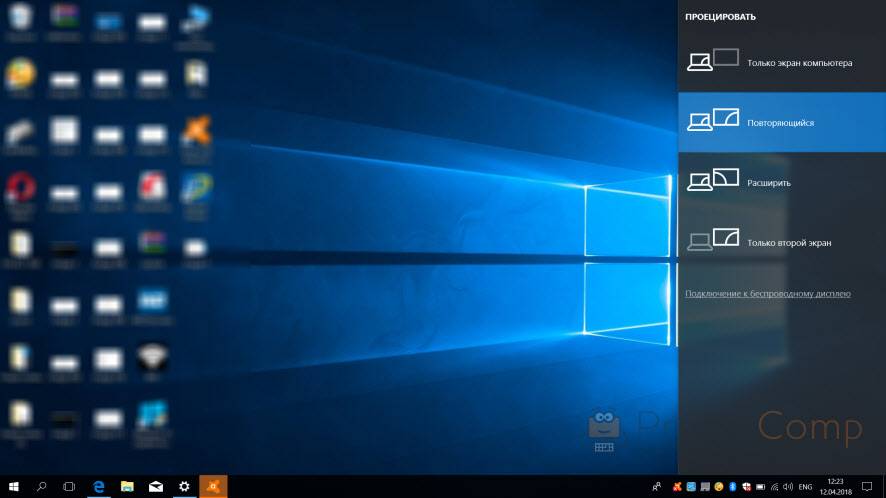The width and height of the screenshot is (886, 498).
Task: Open Task View from the taskbar
Action: point(70,486)
